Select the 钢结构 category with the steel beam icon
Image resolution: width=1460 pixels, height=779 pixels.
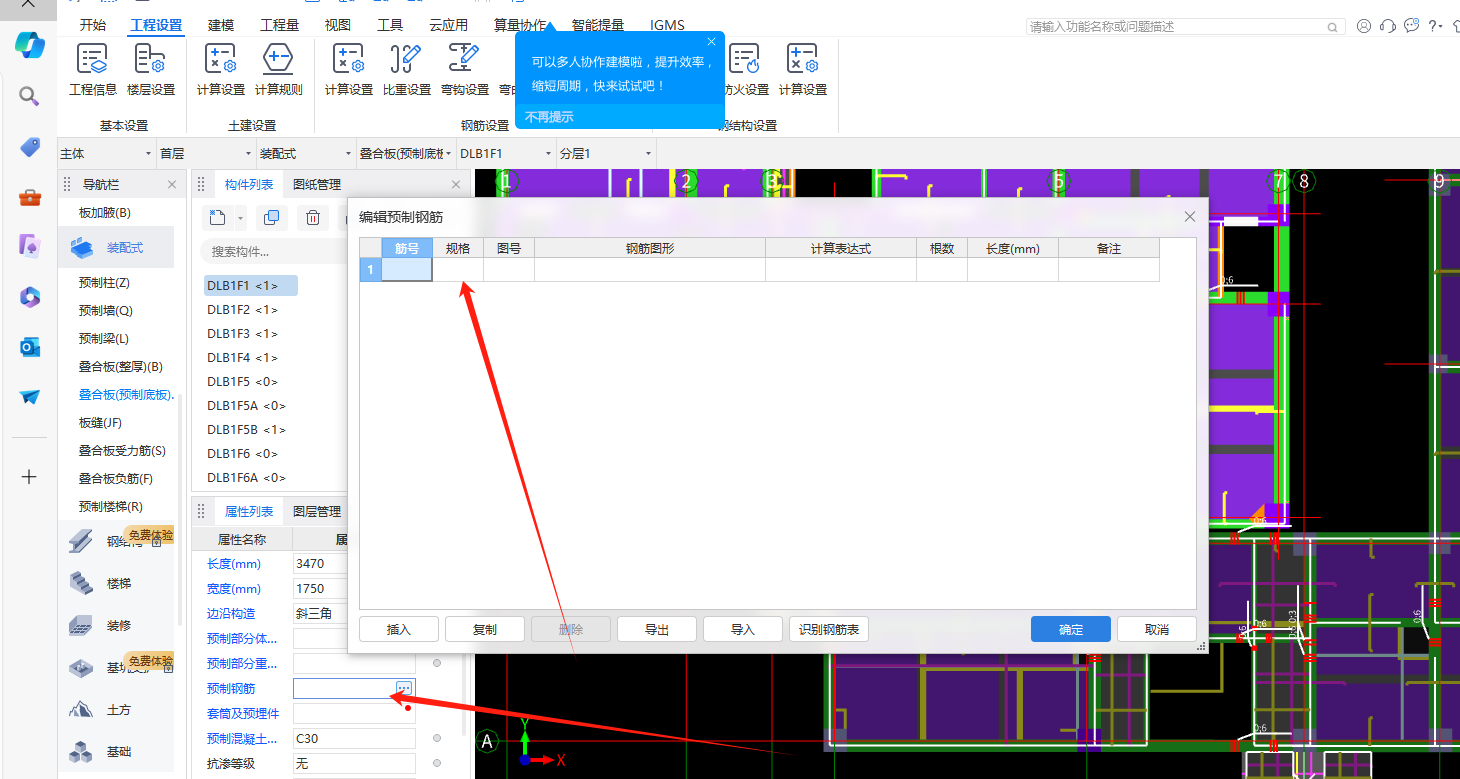(115, 541)
